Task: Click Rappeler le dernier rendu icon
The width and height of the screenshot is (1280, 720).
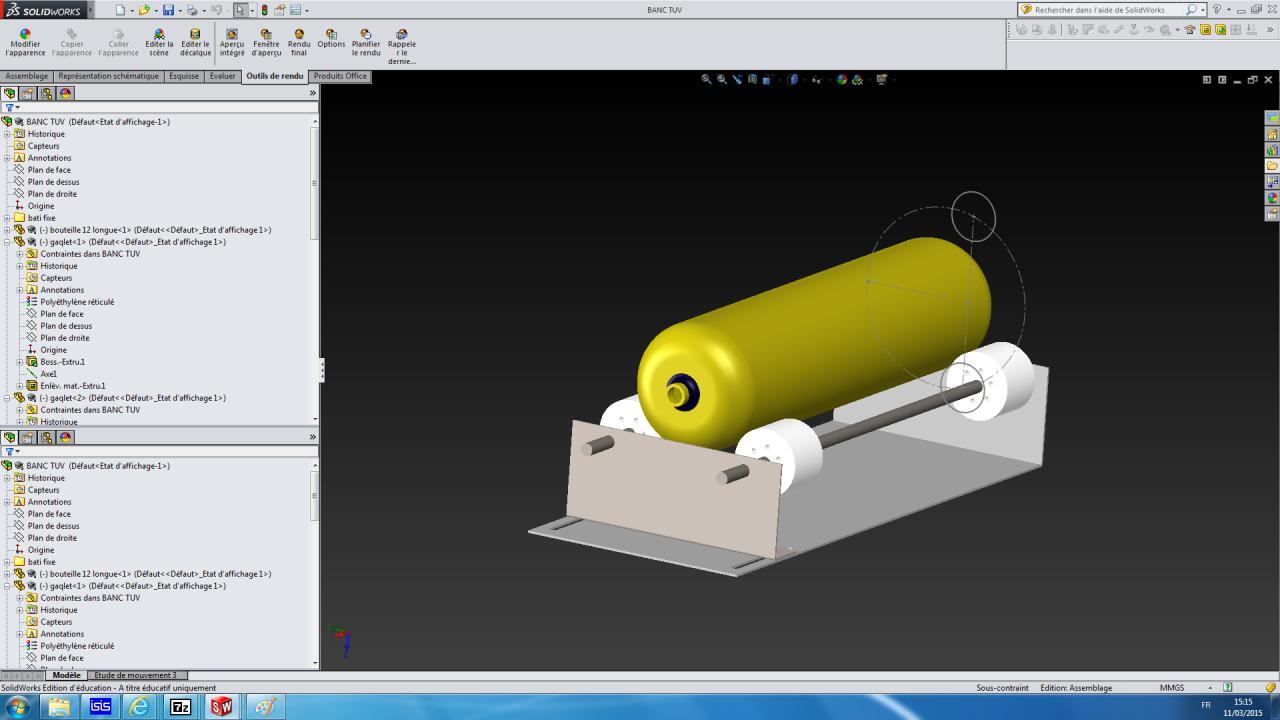Action: click(x=402, y=47)
